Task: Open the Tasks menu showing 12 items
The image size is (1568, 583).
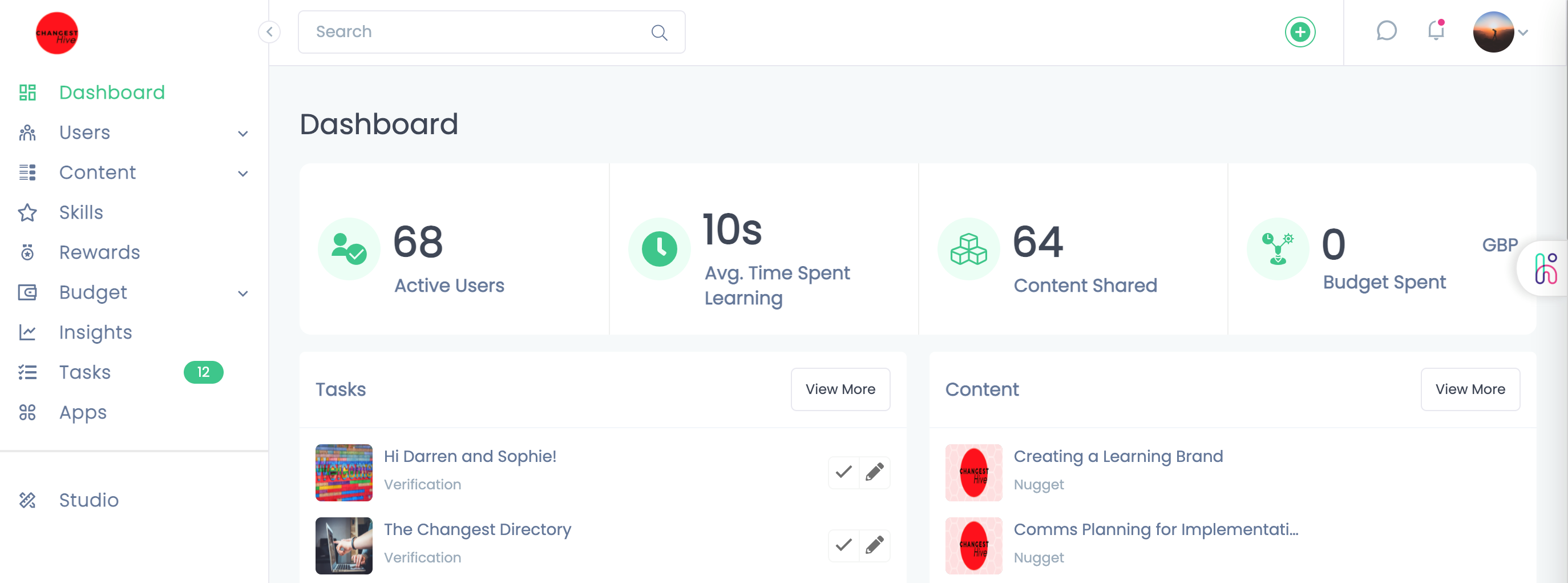Action: (x=85, y=372)
